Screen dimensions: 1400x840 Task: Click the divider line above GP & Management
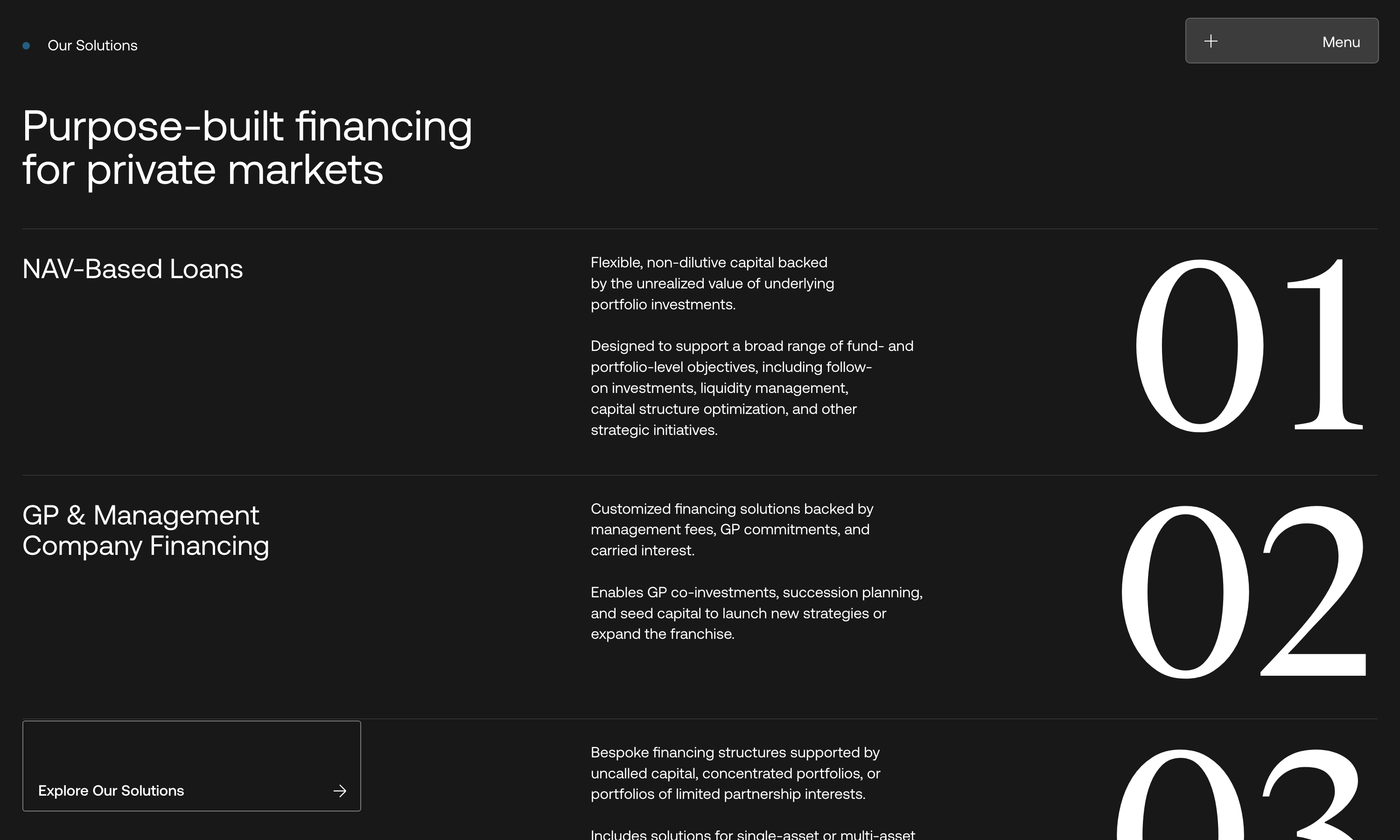(700, 475)
